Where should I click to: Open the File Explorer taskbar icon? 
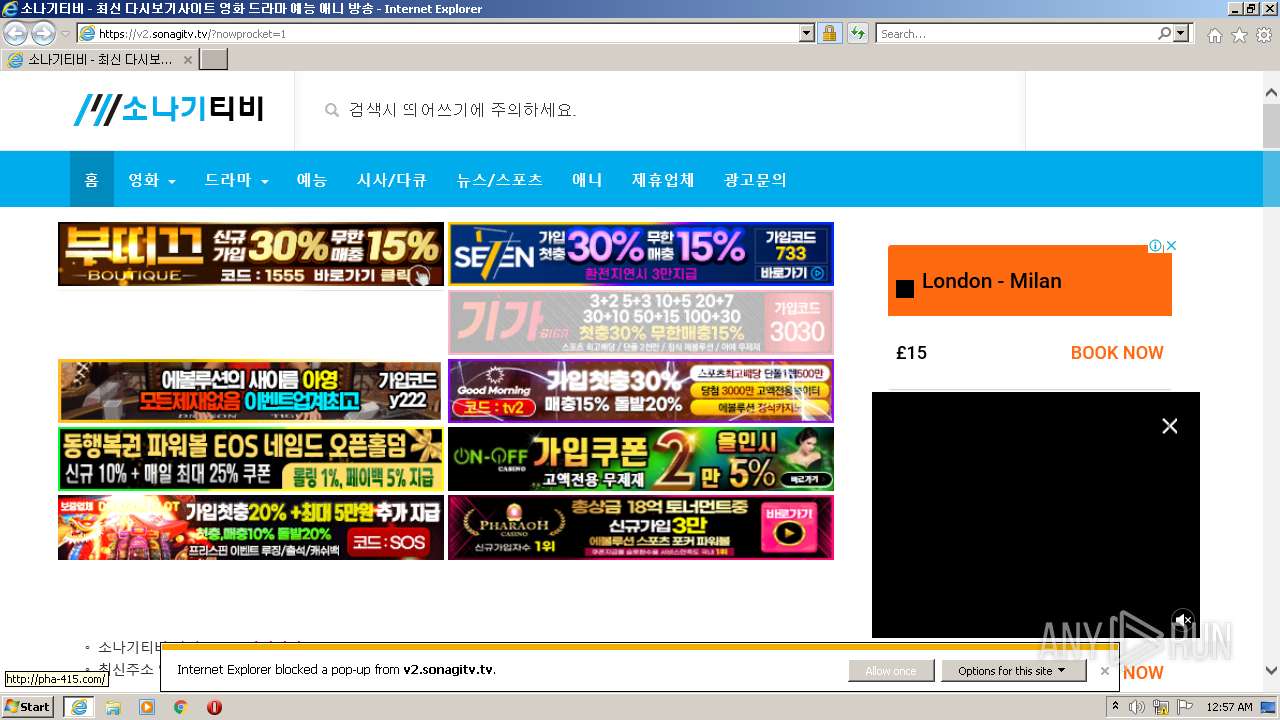tap(113, 707)
